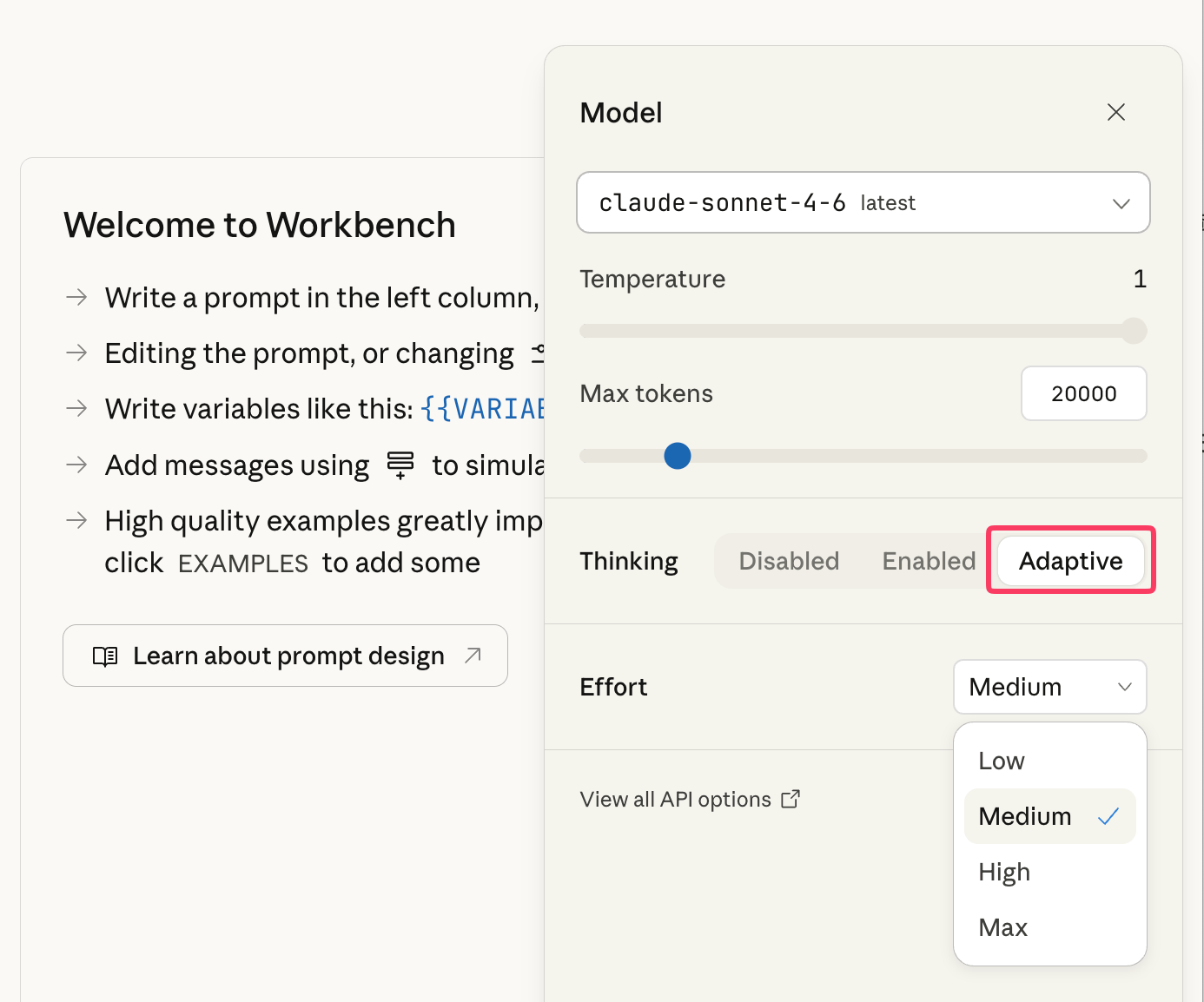Image resolution: width=1204 pixels, height=1002 pixels.
Task: Click the chevron on the model selector
Action: (x=1121, y=202)
